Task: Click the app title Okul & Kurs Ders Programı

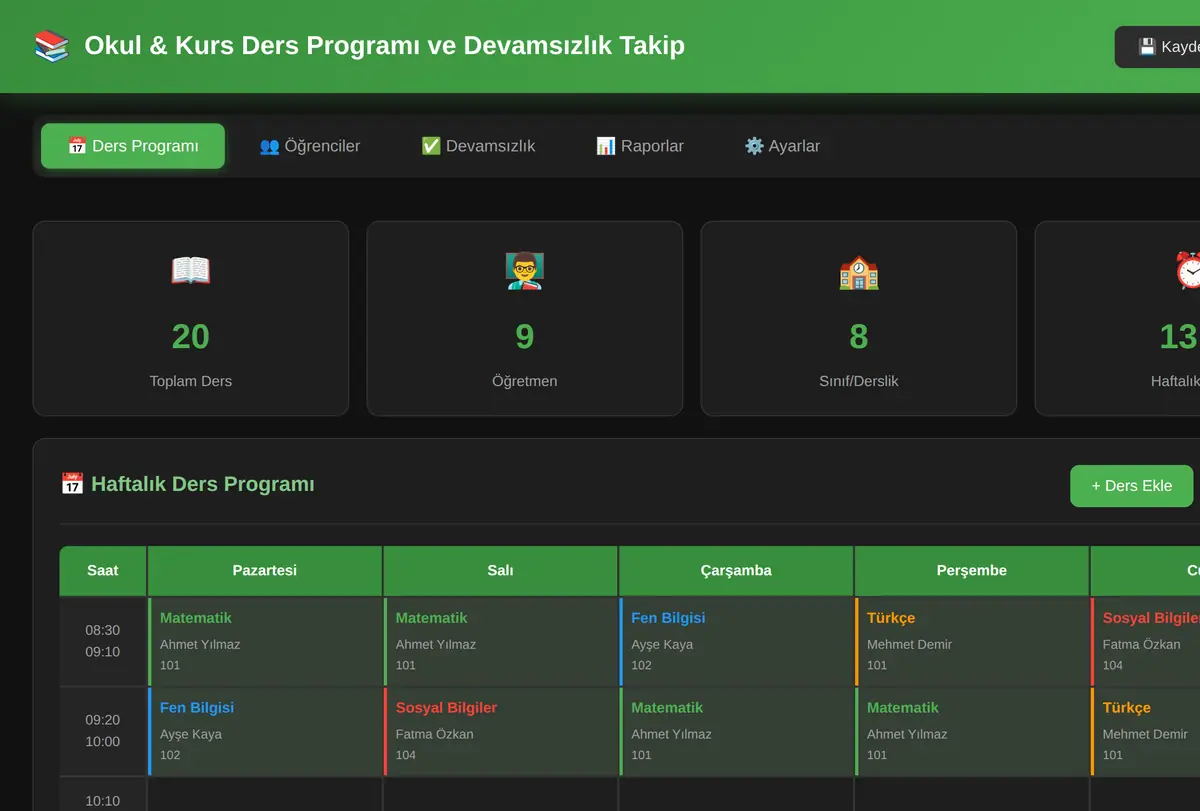Action: coord(385,46)
